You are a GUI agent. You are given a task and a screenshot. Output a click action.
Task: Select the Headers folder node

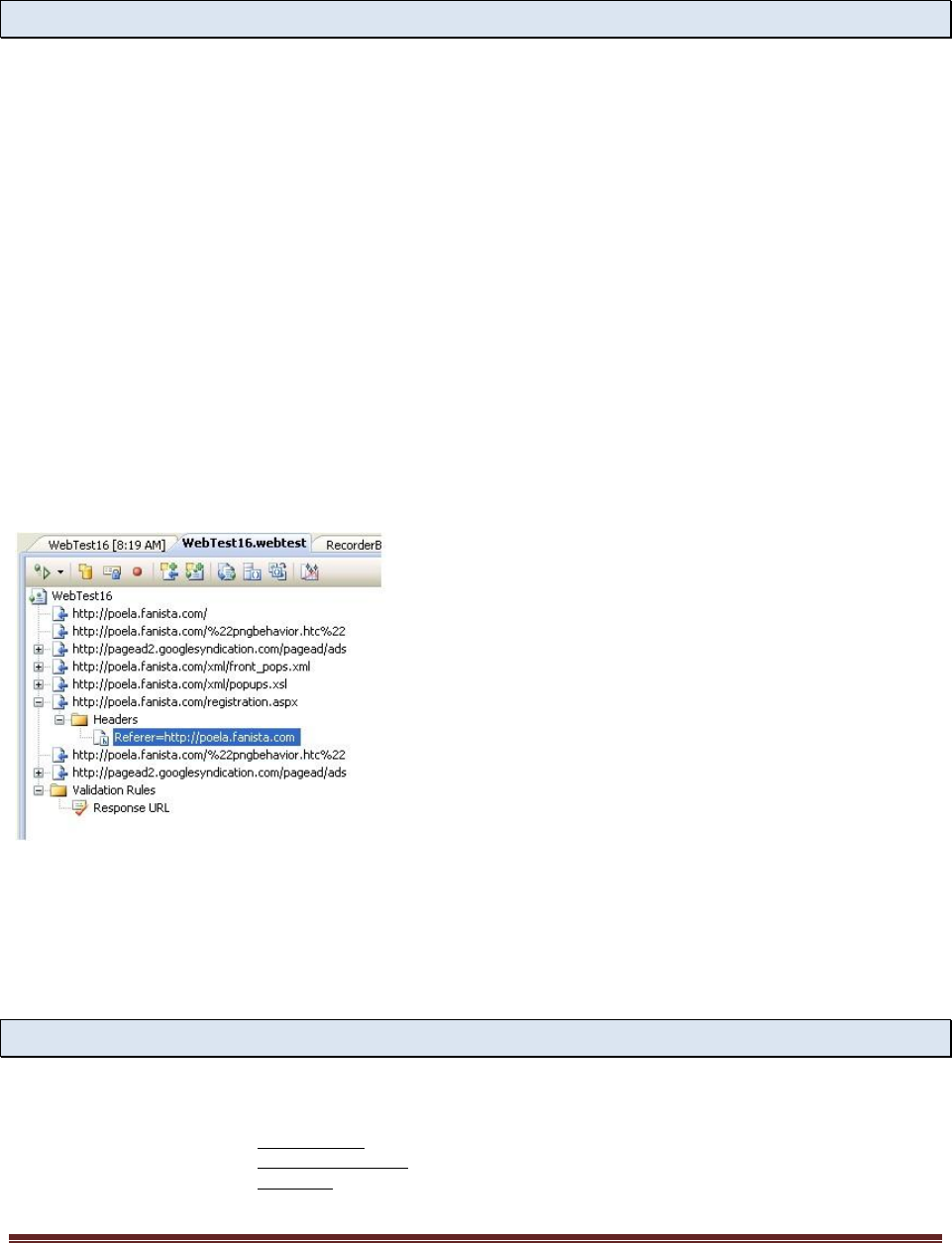[x=115, y=720]
